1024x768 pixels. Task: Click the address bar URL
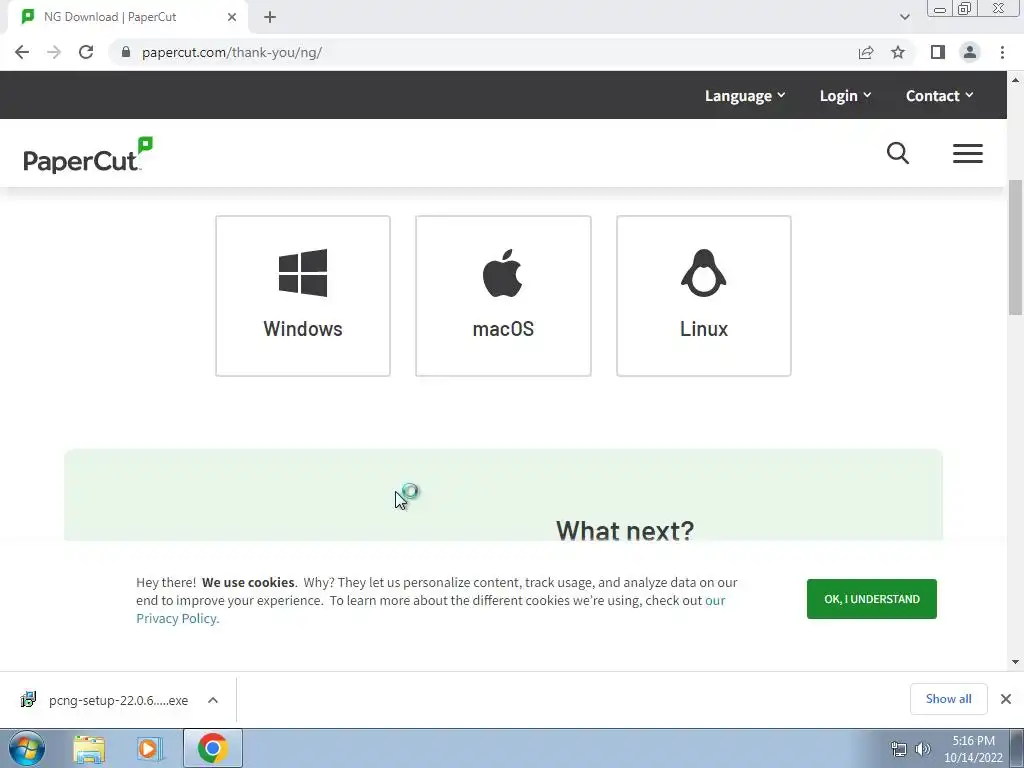coord(232,52)
